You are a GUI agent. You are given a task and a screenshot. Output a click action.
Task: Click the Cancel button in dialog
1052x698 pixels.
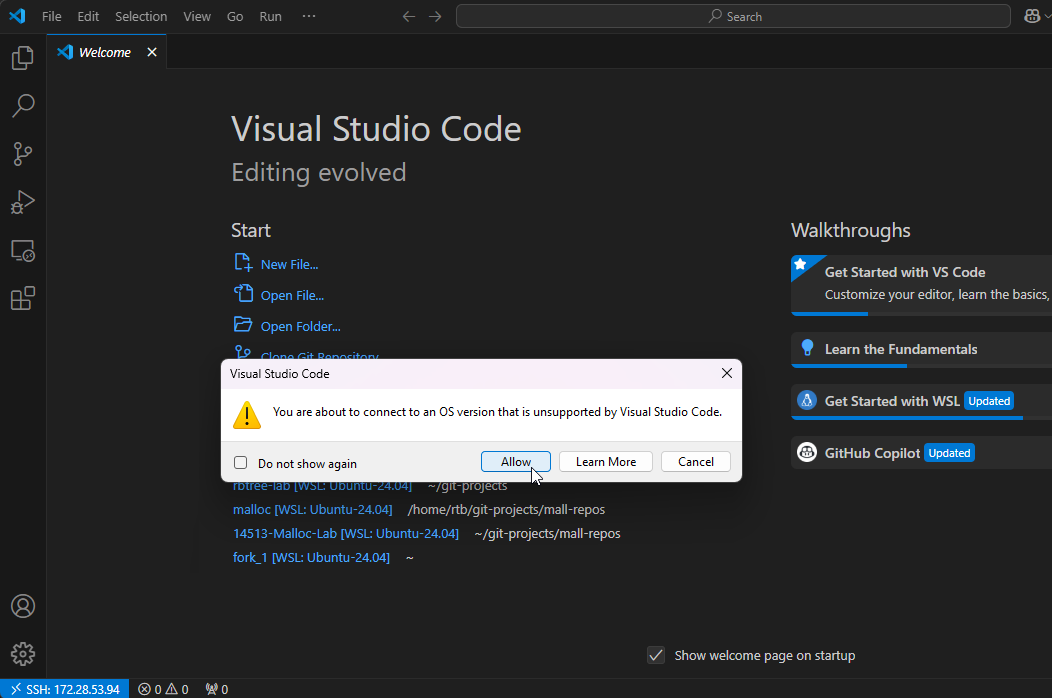point(695,461)
